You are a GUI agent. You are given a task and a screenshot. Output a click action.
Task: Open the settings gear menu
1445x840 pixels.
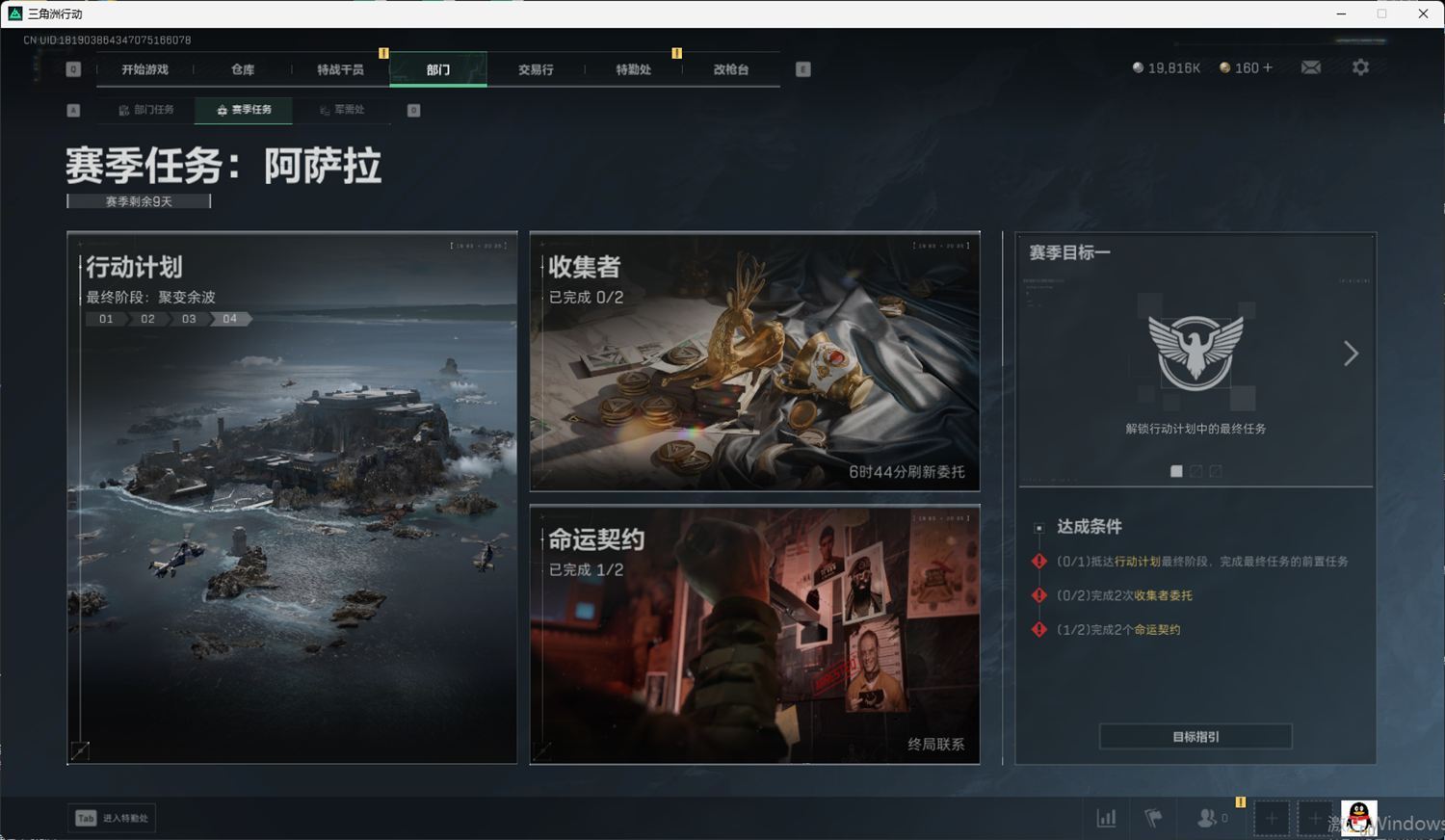tap(1360, 67)
